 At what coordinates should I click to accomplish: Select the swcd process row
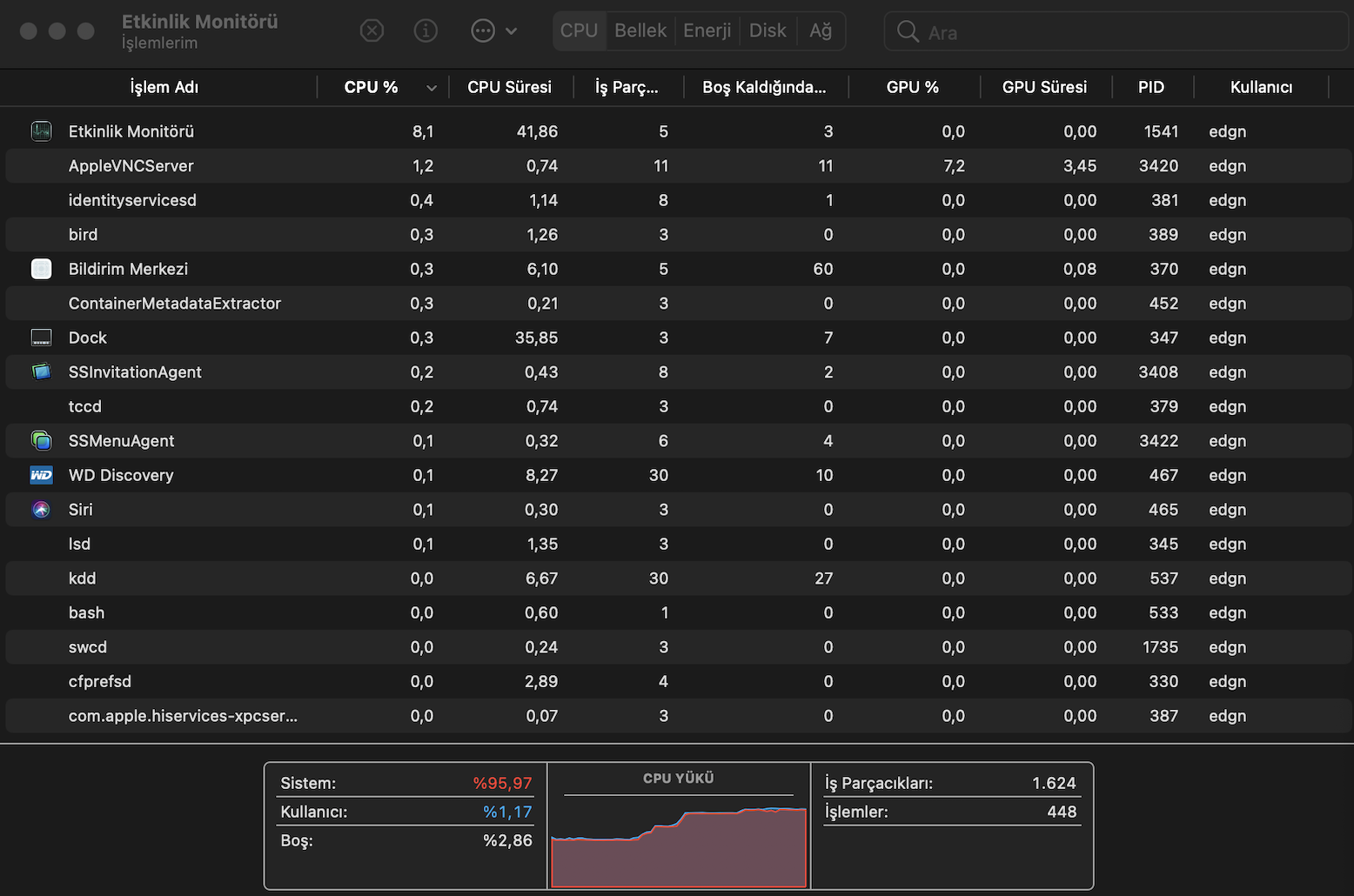click(677, 647)
